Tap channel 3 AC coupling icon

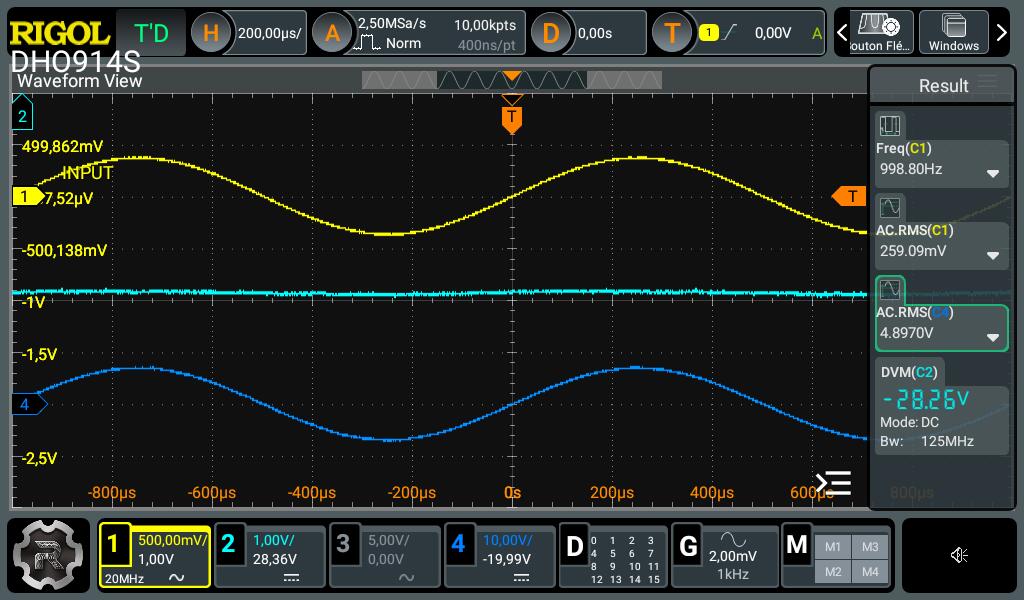tap(406, 578)
